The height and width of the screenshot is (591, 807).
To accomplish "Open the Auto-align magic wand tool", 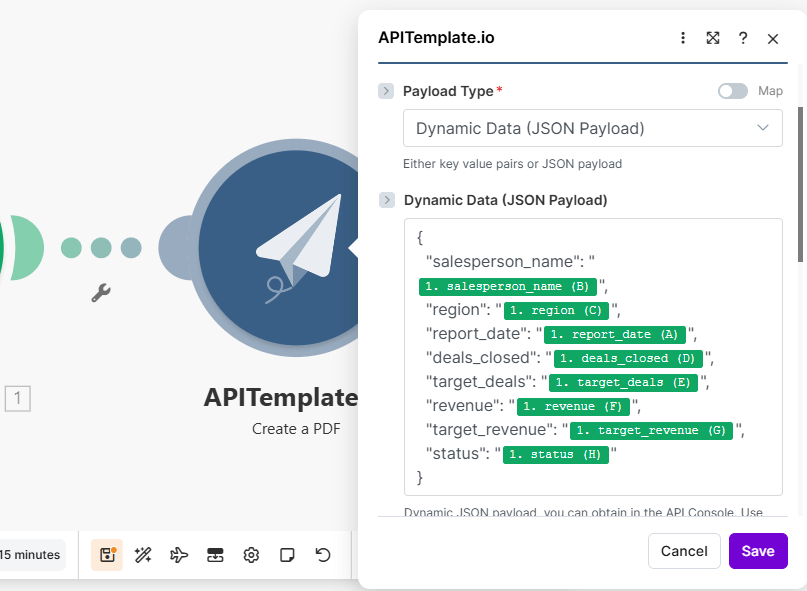I will tap(143, 555).
